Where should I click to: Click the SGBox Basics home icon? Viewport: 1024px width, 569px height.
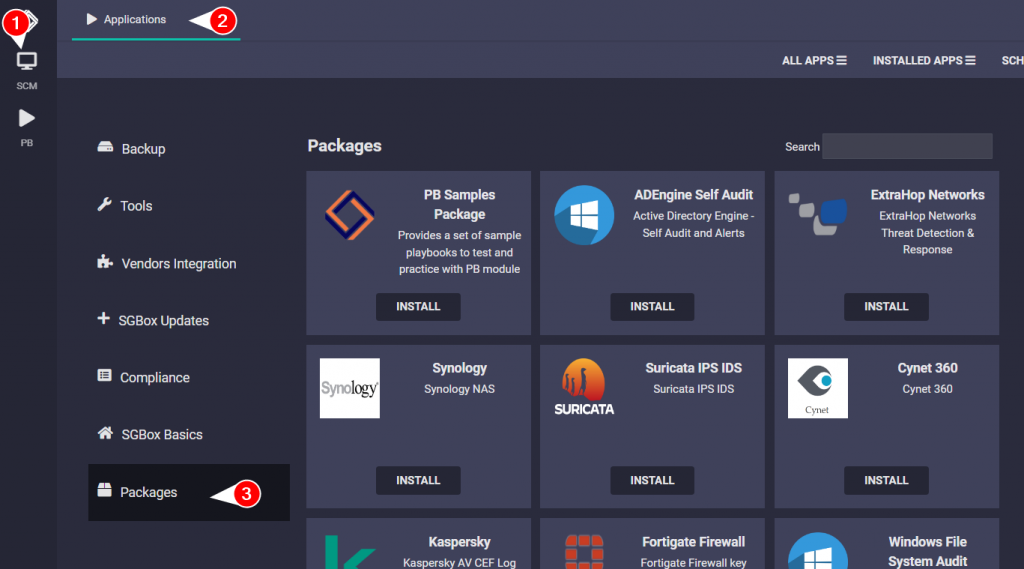105,433
